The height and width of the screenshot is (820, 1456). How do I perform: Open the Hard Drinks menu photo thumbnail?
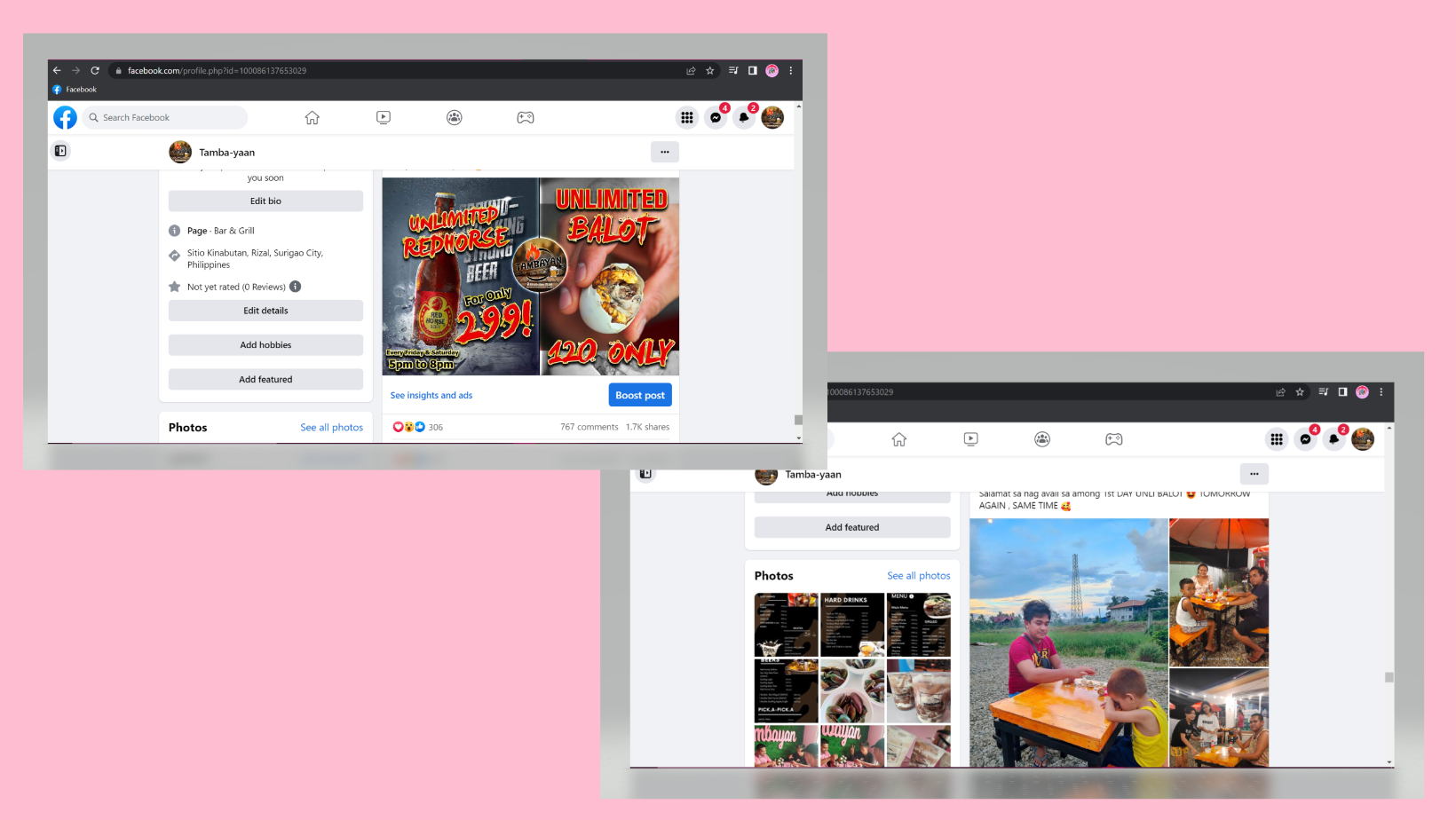(x=852, y=625)
